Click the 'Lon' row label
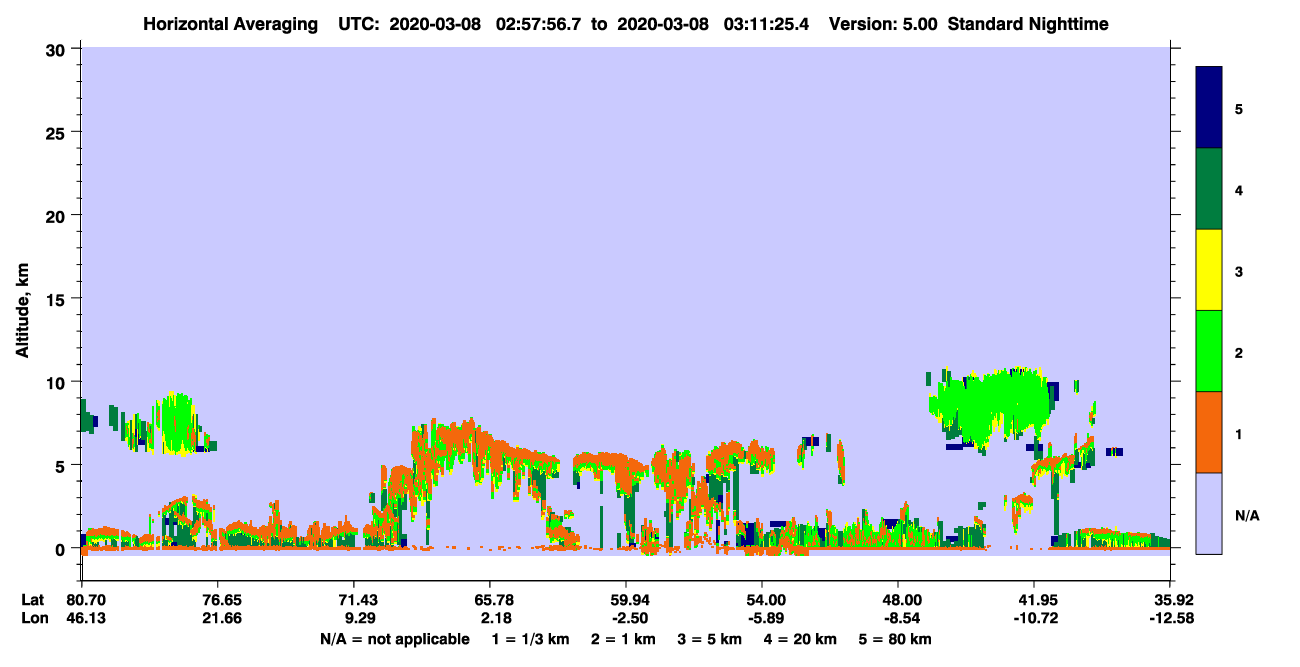 tap(33, 618)
